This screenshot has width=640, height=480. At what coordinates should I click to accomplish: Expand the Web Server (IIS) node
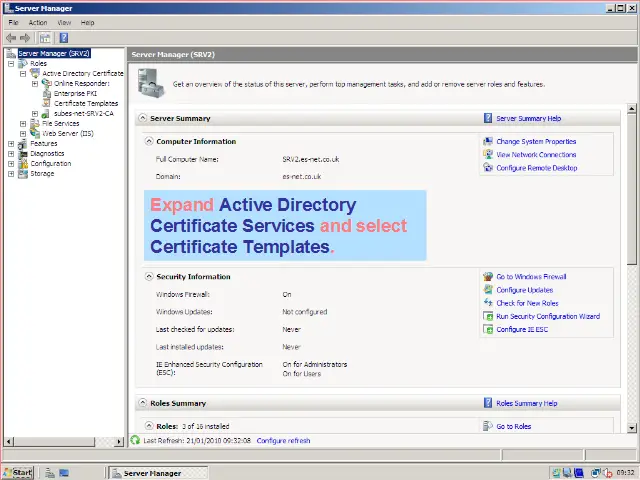pyautogui.click(x=23, y=134)
